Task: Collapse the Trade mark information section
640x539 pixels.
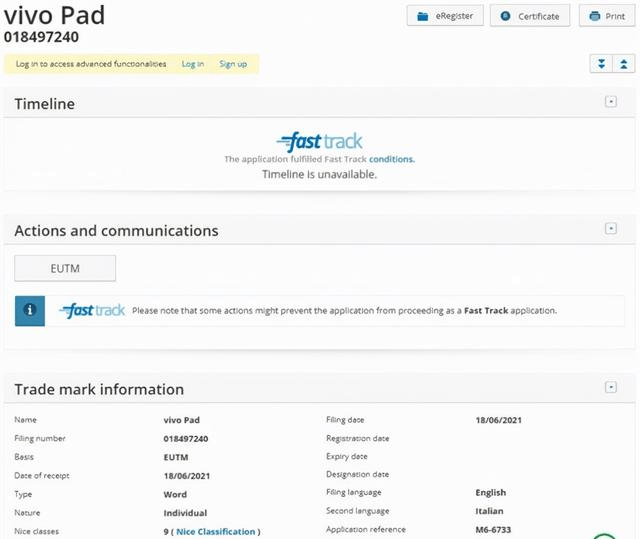Action: point(611,387)
